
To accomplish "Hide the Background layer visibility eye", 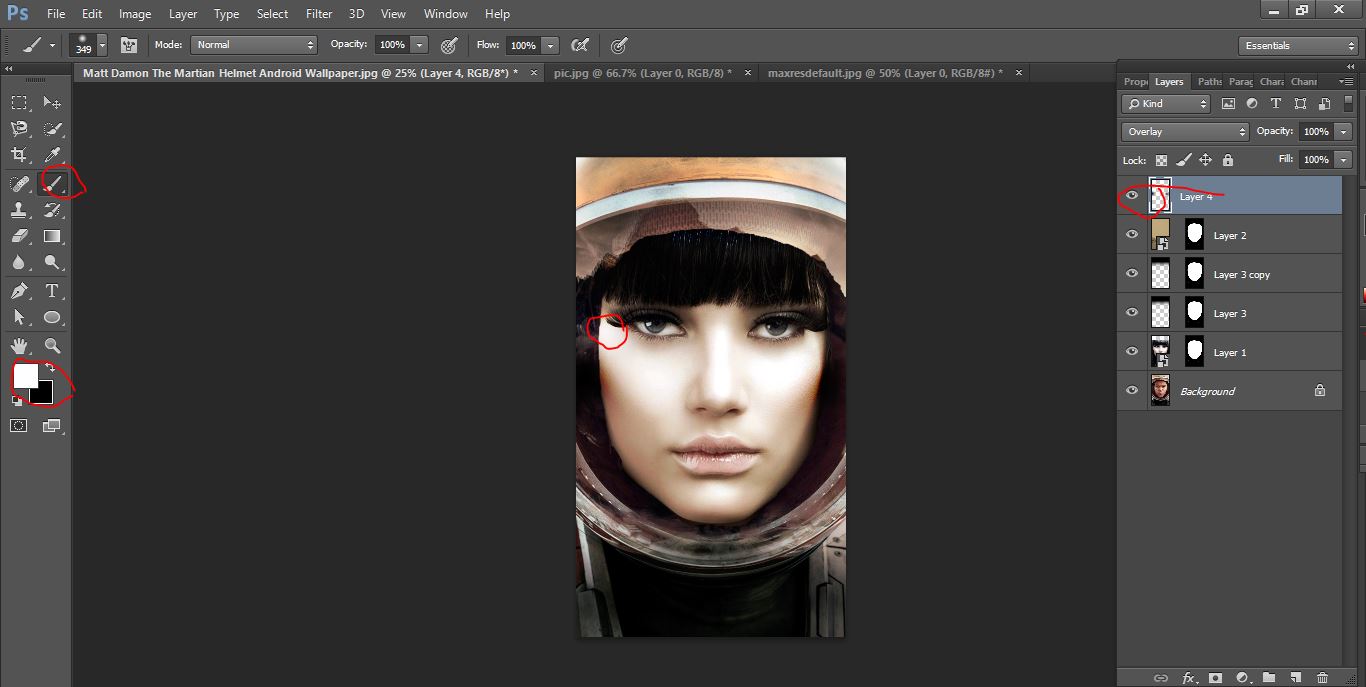I will [1132, 391].
